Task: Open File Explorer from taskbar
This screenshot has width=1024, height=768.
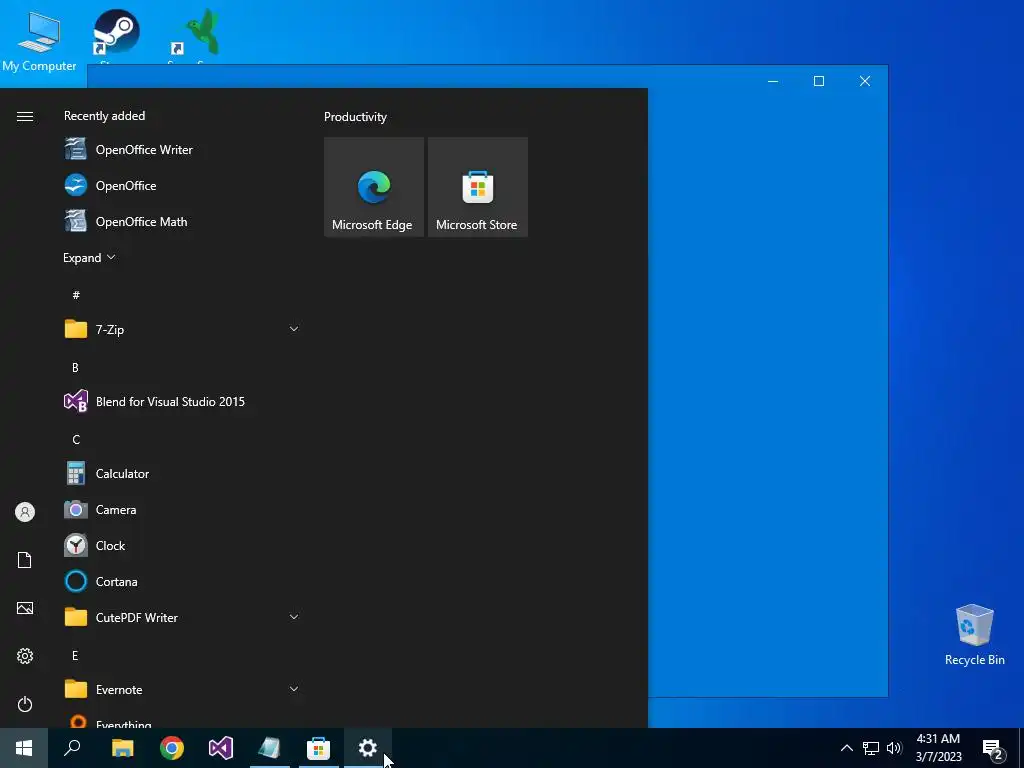Action: click(122, 748)
